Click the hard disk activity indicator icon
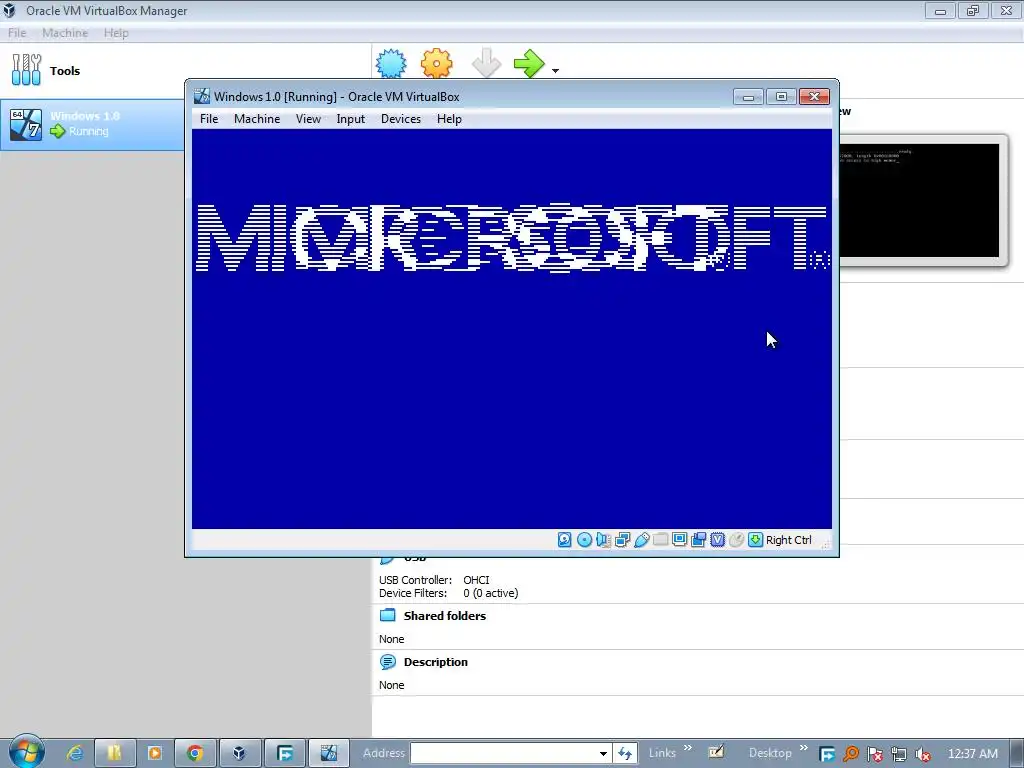 [x=565, y=539]
